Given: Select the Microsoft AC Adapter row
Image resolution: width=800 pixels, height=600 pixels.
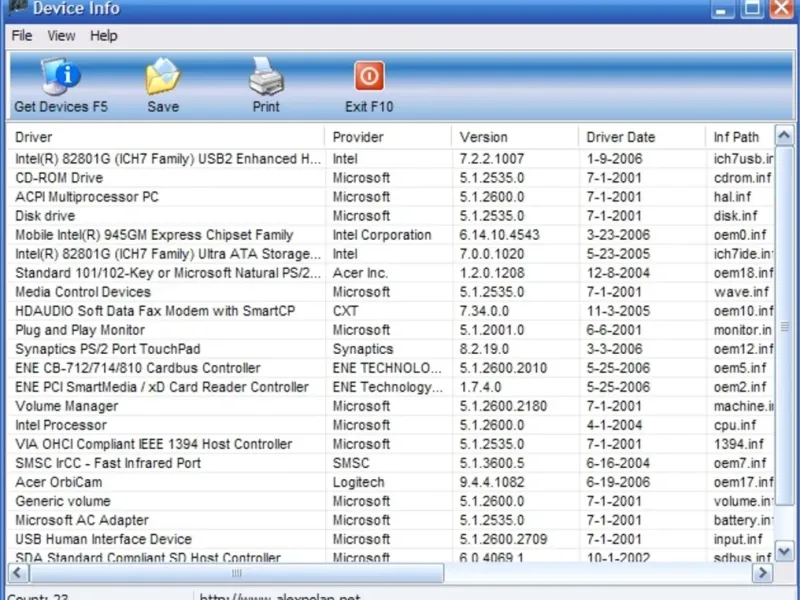Looking at the screenshot, I should 391,520.
